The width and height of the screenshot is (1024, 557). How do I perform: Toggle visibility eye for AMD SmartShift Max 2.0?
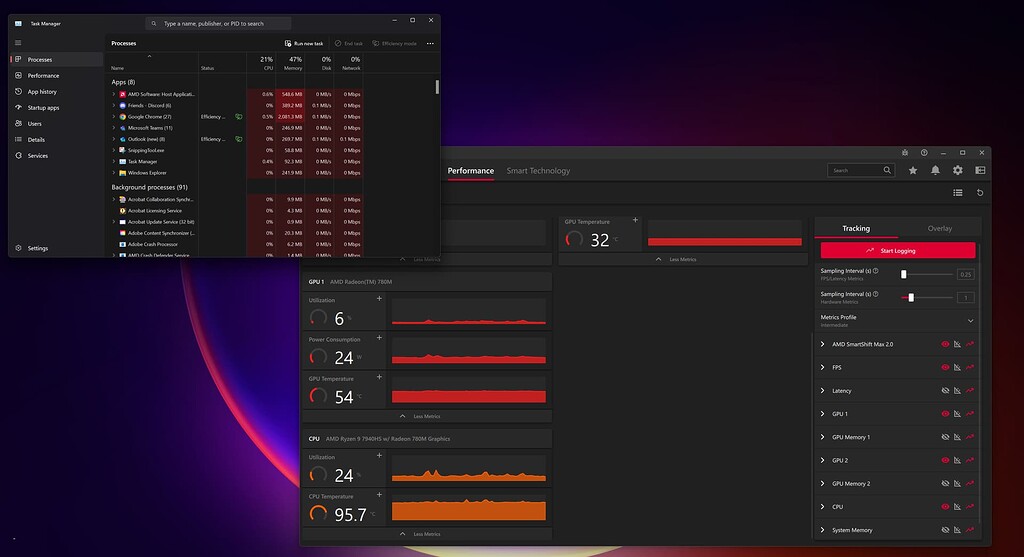tap(945, 344)
